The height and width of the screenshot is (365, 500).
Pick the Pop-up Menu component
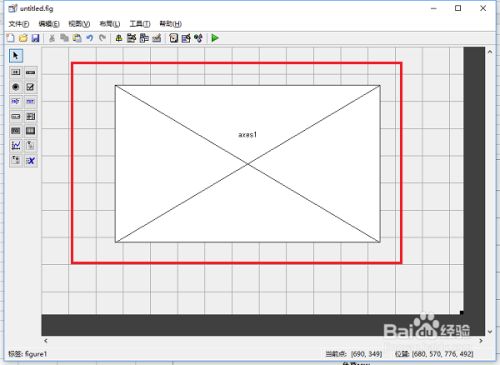(x=16, y=116)
